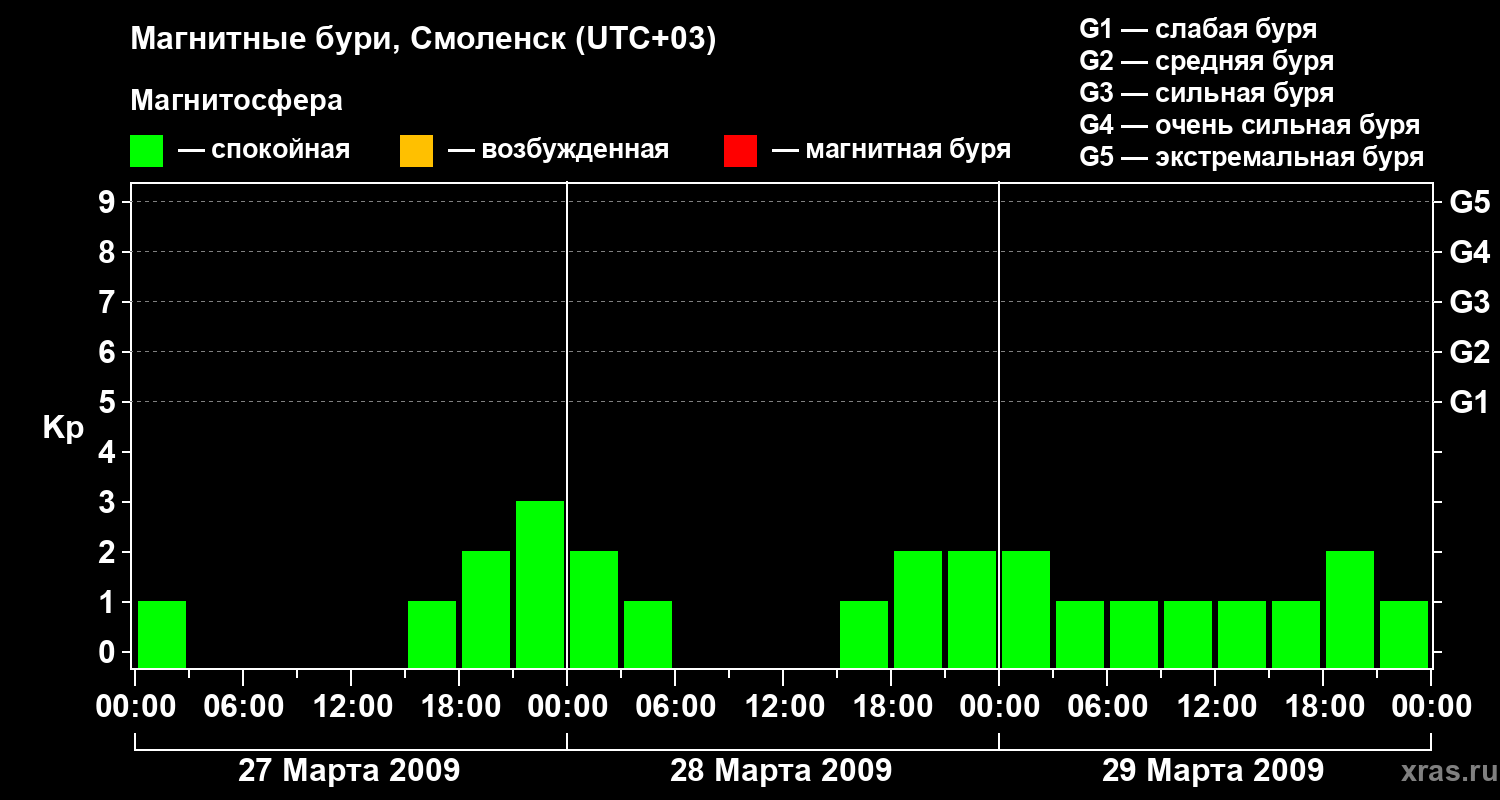Click the '— магнитная буря' legend label
The image size is (1500, 800).
[891, 150]
